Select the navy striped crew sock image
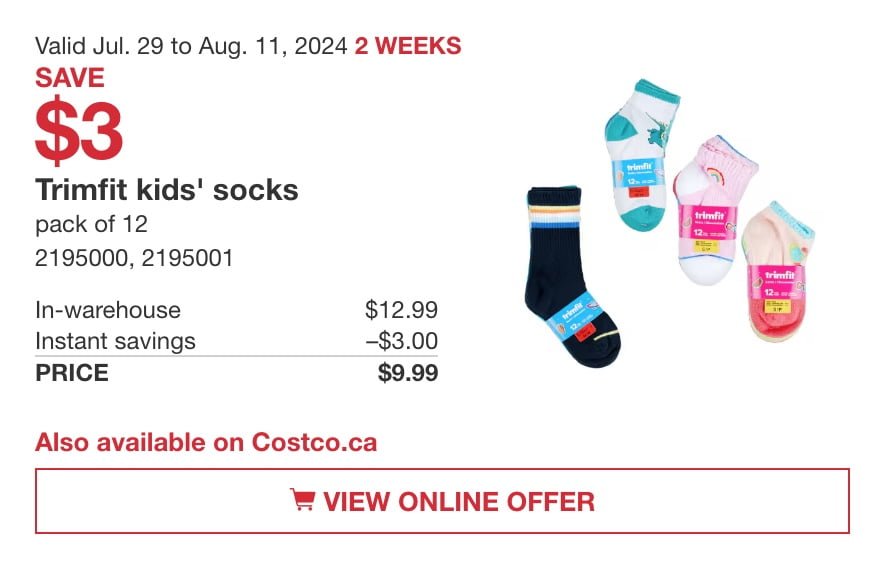This screenshot has height=570, width=882. point(572,277)
